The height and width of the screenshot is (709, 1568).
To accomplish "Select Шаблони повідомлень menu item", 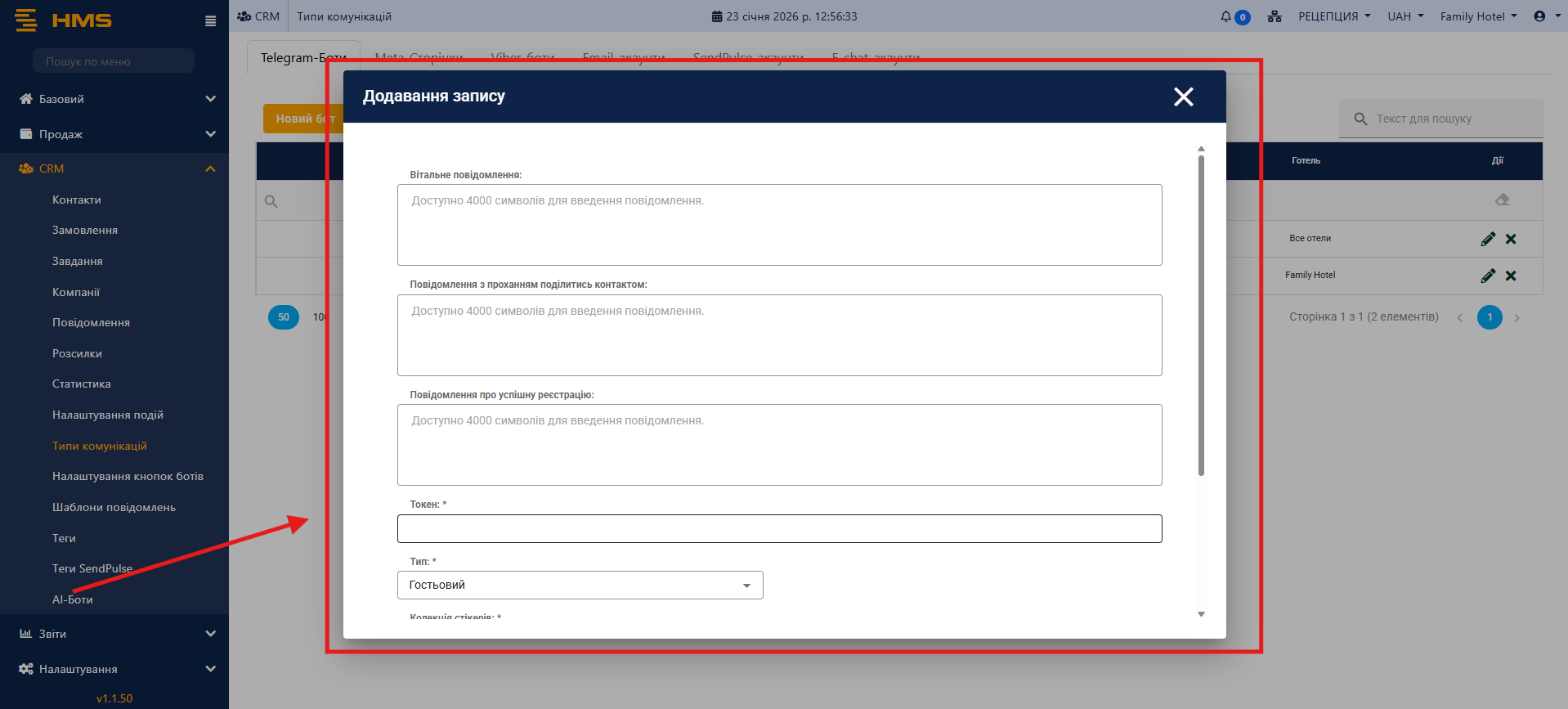I will pos(114,507).
